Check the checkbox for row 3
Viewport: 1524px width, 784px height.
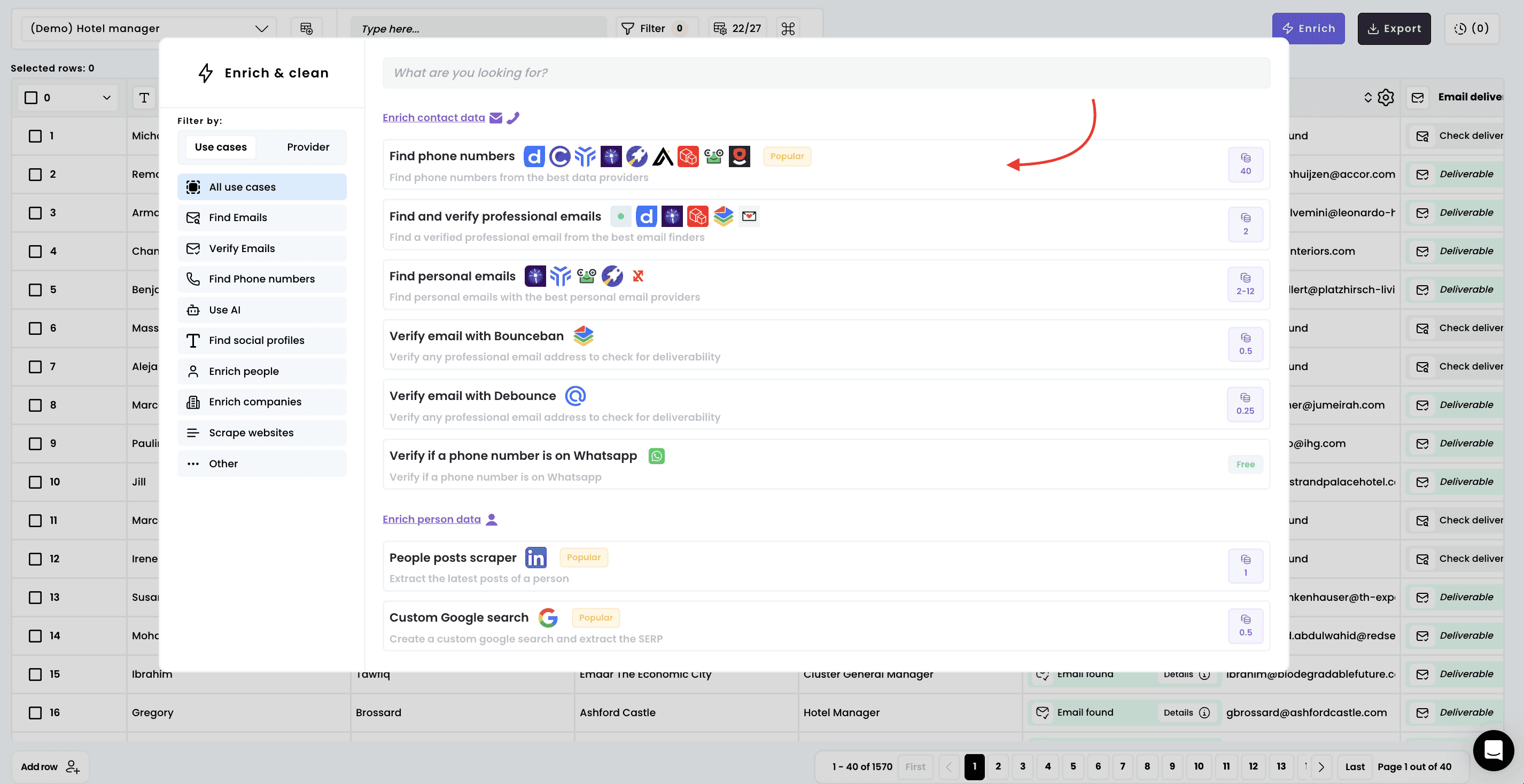pyautogui.click(x=35, y=213)
